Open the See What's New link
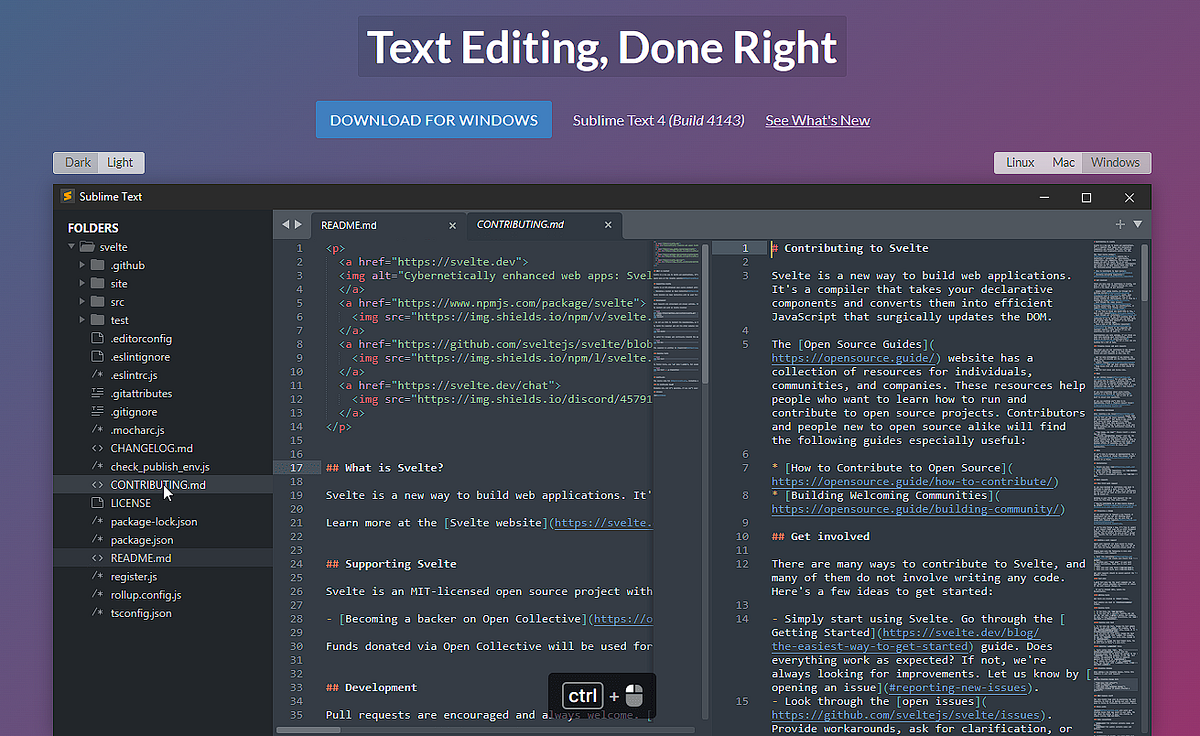This screenshot has width=1200, height=736. point(817,120)
